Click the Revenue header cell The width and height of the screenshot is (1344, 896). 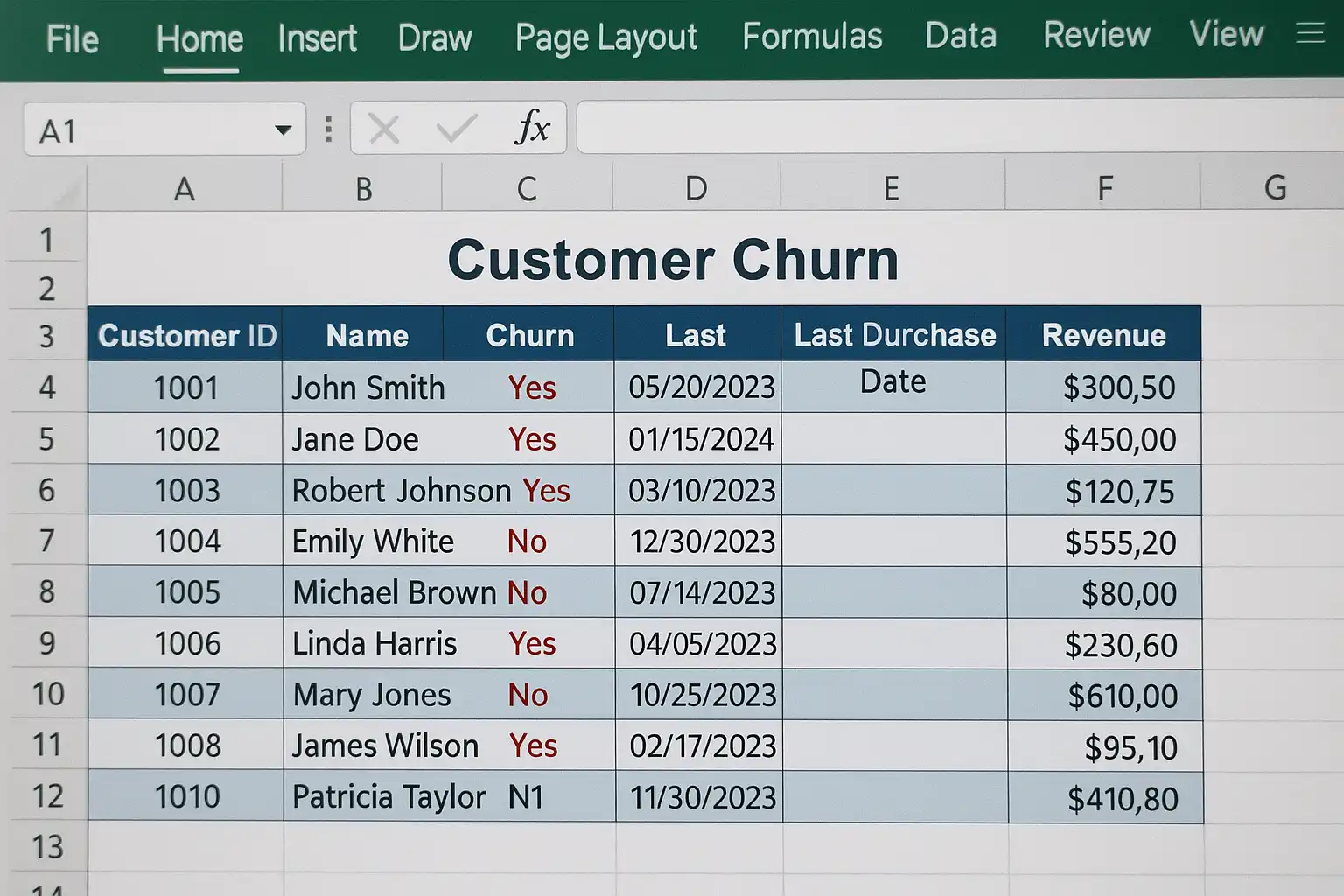1103,335
